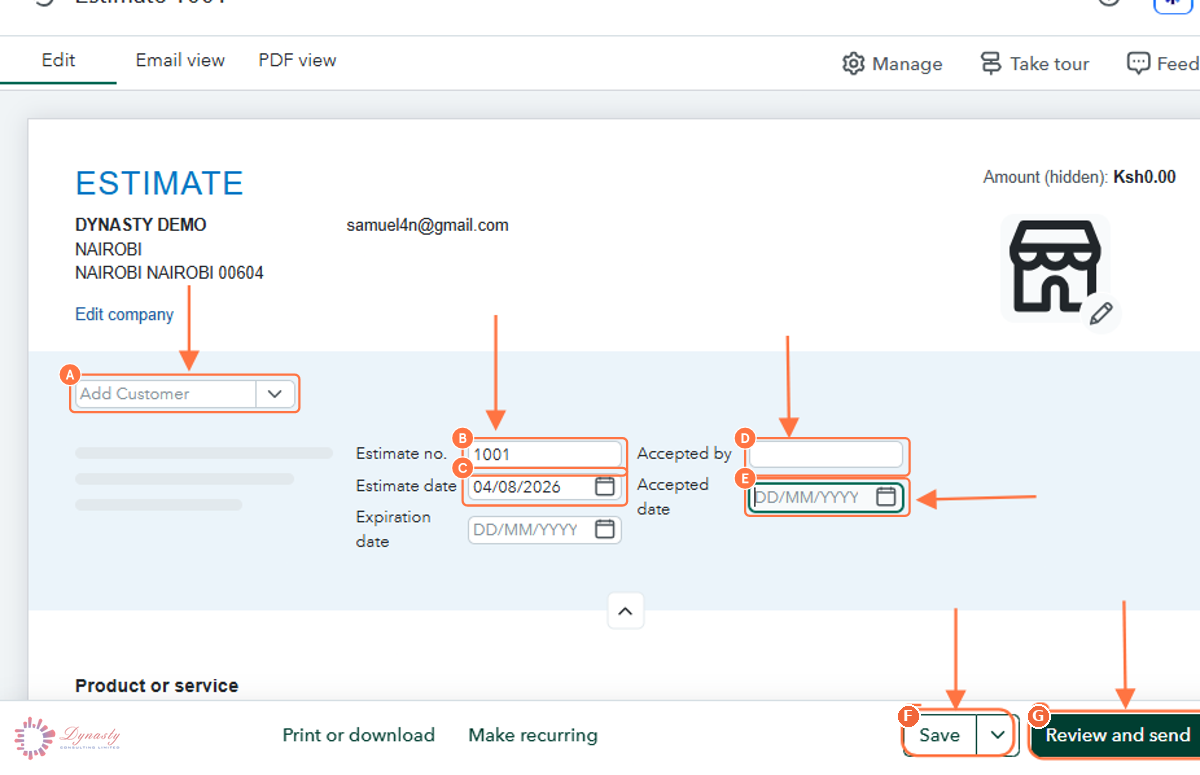Click Print or download
This screenshot has height=775, width=1200.
tap(358, 735)
